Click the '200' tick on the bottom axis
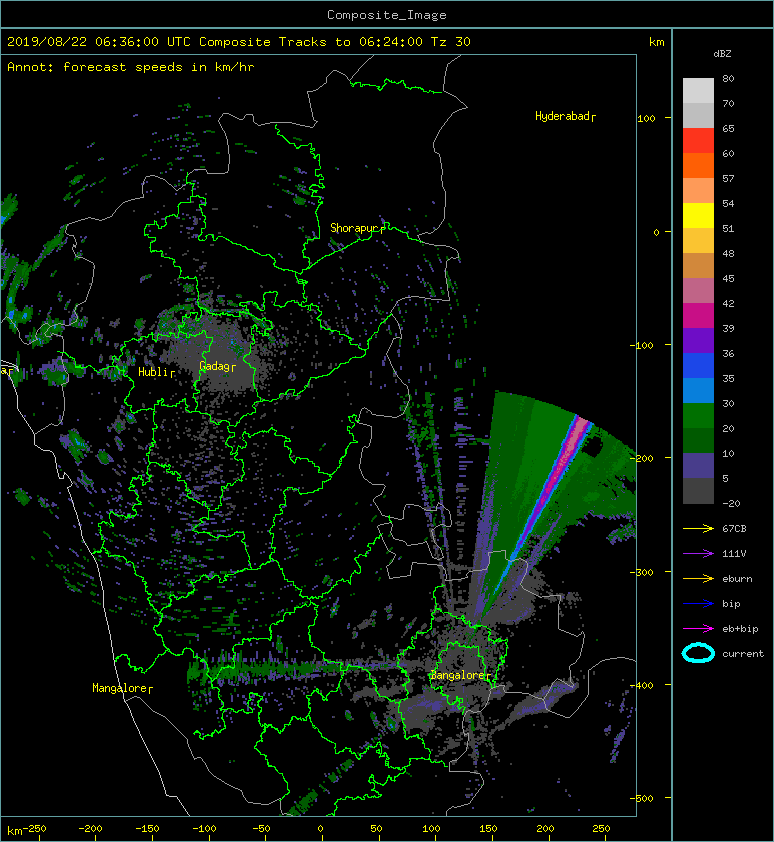Screen dimensions: 774x842 [x=545, y=829]
